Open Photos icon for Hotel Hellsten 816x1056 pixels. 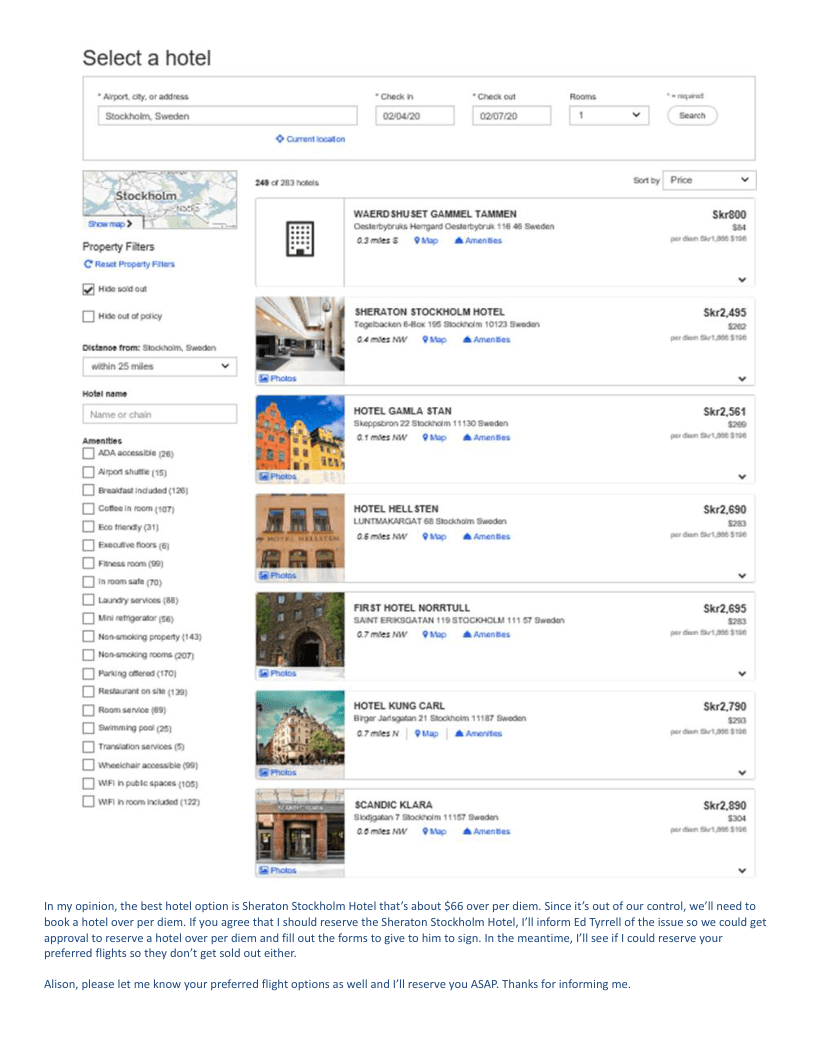[264, 575]
